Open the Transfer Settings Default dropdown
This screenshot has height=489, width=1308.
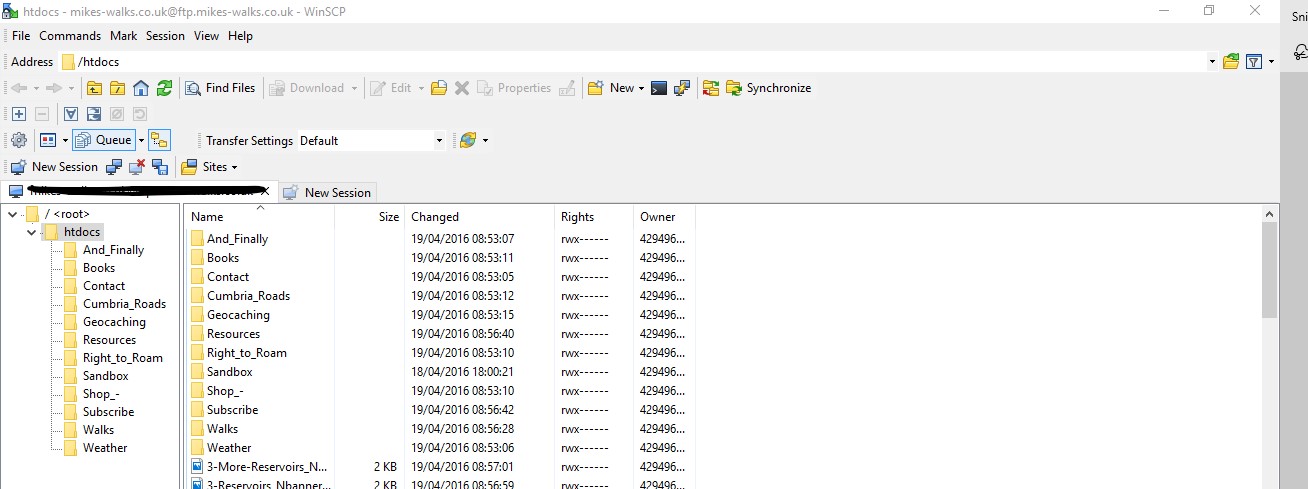tap(438, 141)
